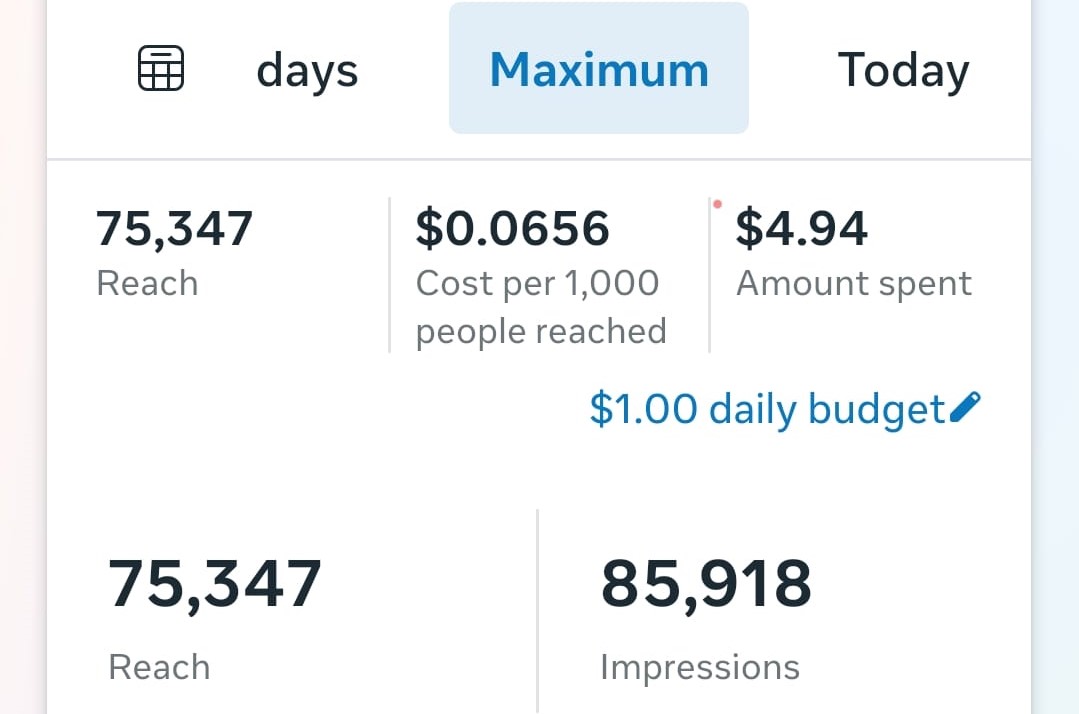The width and height of the screenshot is (1079, 714).
Task: Click the divider between large Reach and Impressions
Action: 538,610
